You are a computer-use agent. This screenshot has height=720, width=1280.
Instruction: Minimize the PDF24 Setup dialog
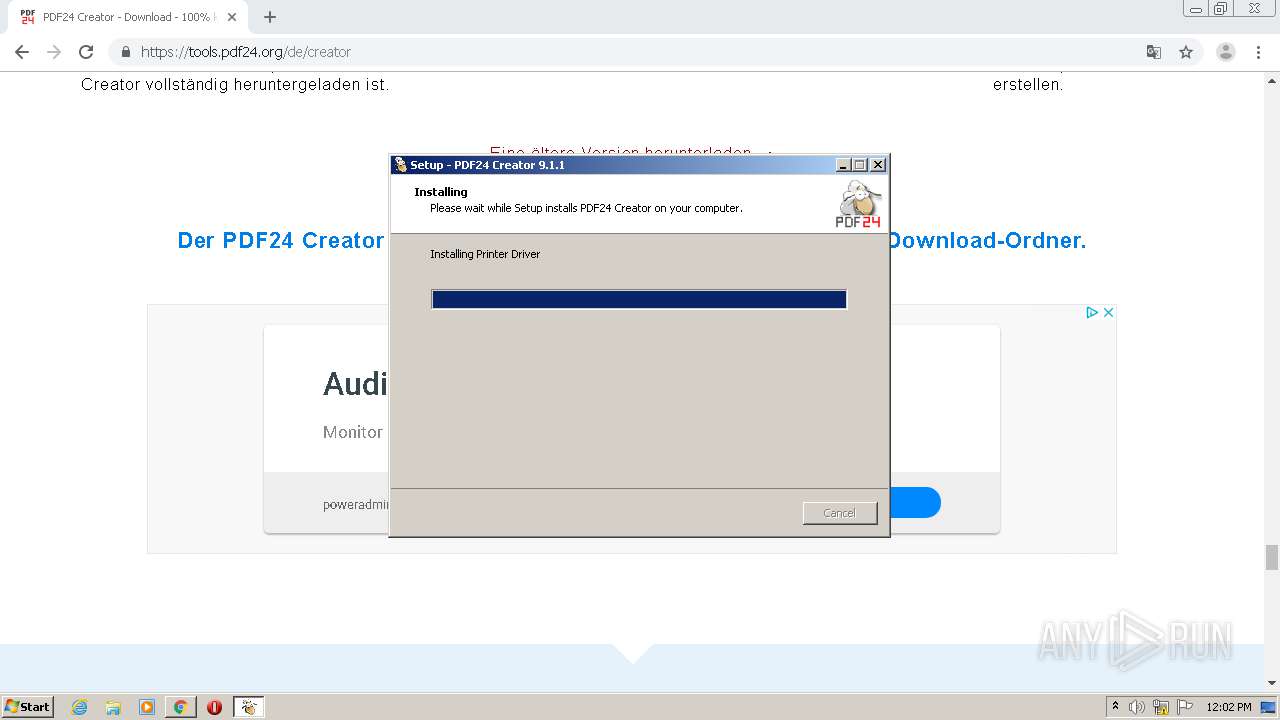843,165
